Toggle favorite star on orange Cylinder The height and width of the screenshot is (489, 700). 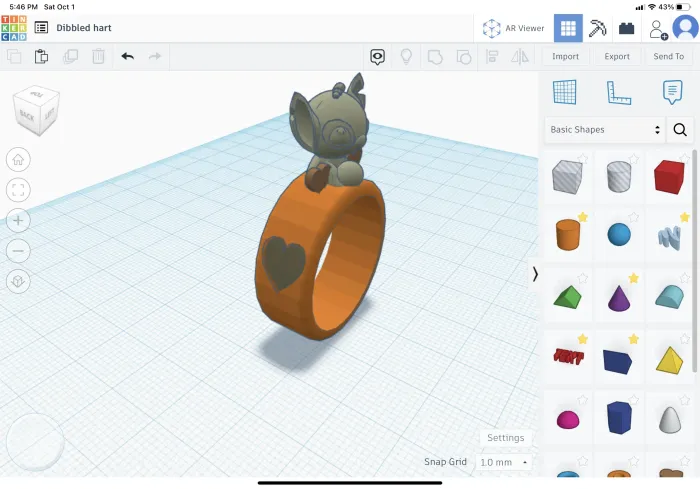[x=583, y=217]
